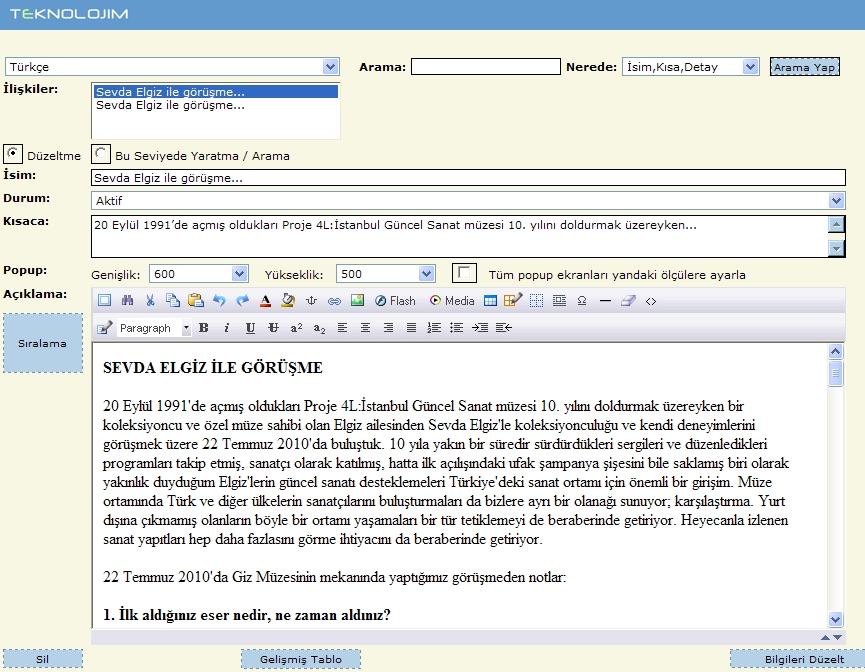This screenshot has width=865, height=672.
Task: Click the Sil button
Action: coord(42,659)
